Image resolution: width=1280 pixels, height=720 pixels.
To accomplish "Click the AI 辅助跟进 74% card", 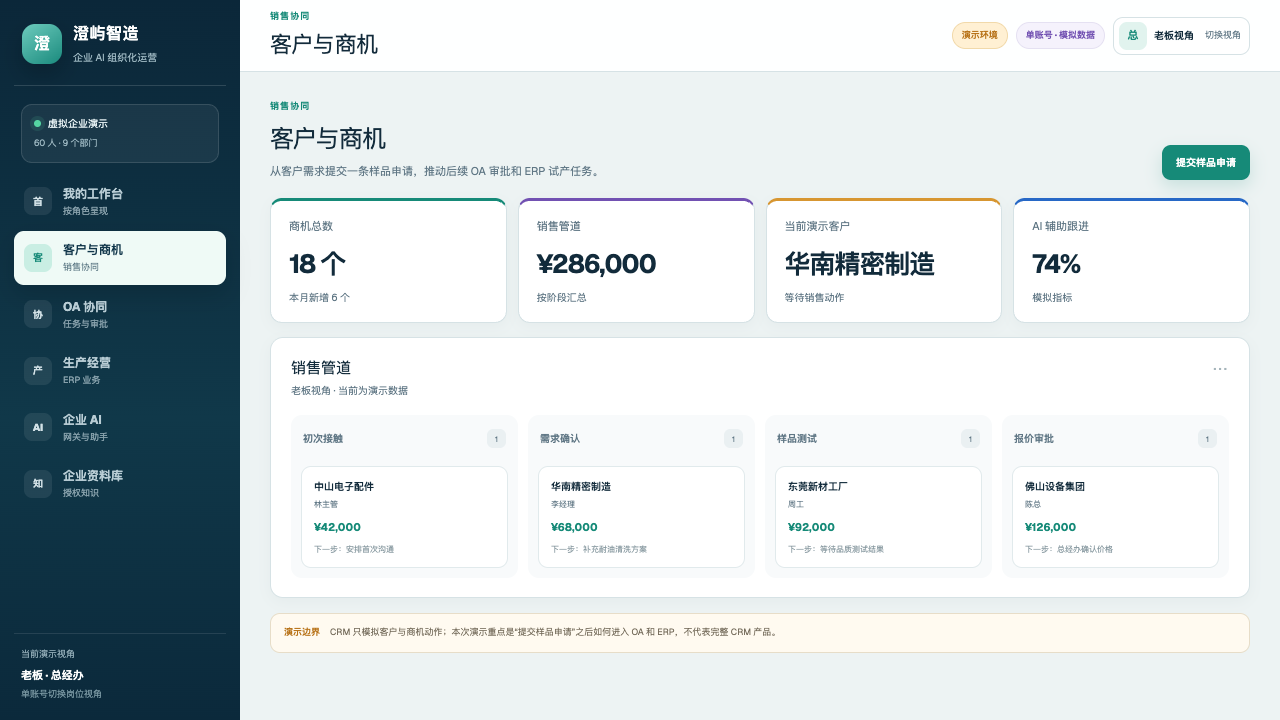I will [1131, 260].
